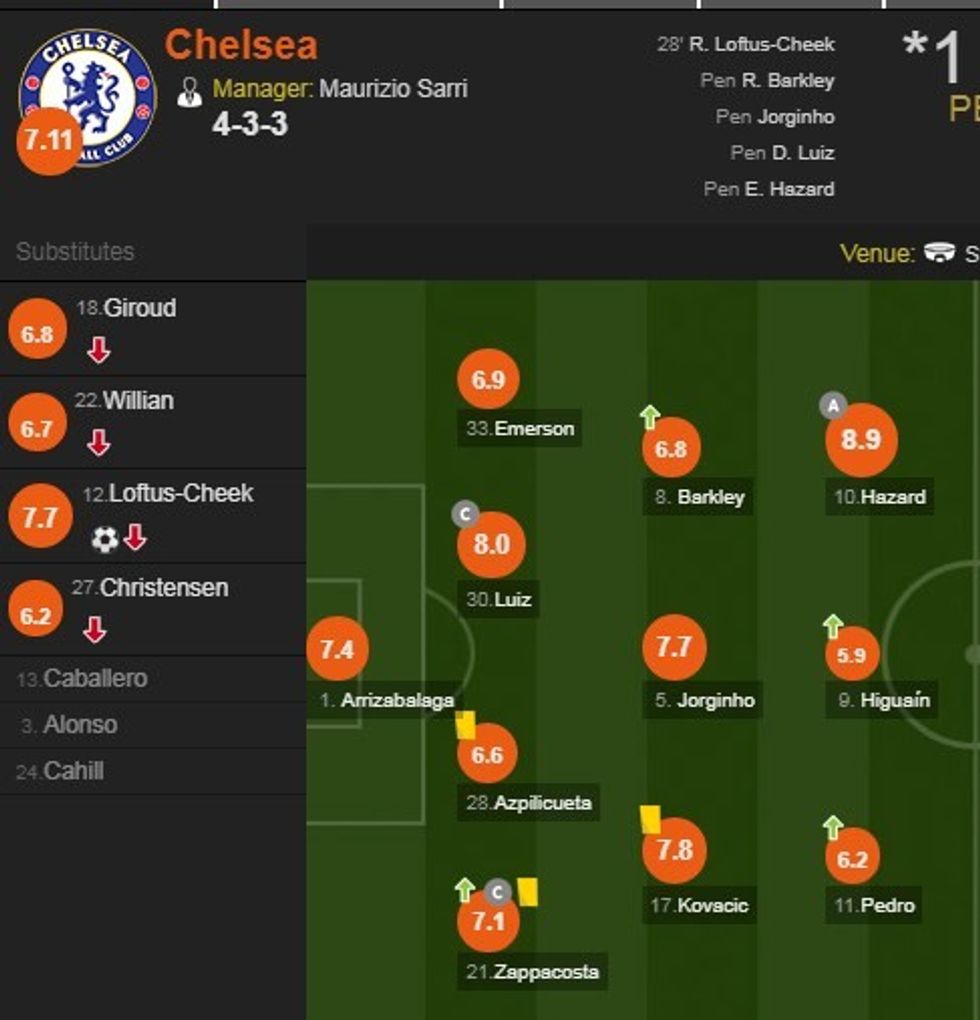Open Maurizio Sarri's manager profile
Screen dimensions: 980x1020
[393, 88]
